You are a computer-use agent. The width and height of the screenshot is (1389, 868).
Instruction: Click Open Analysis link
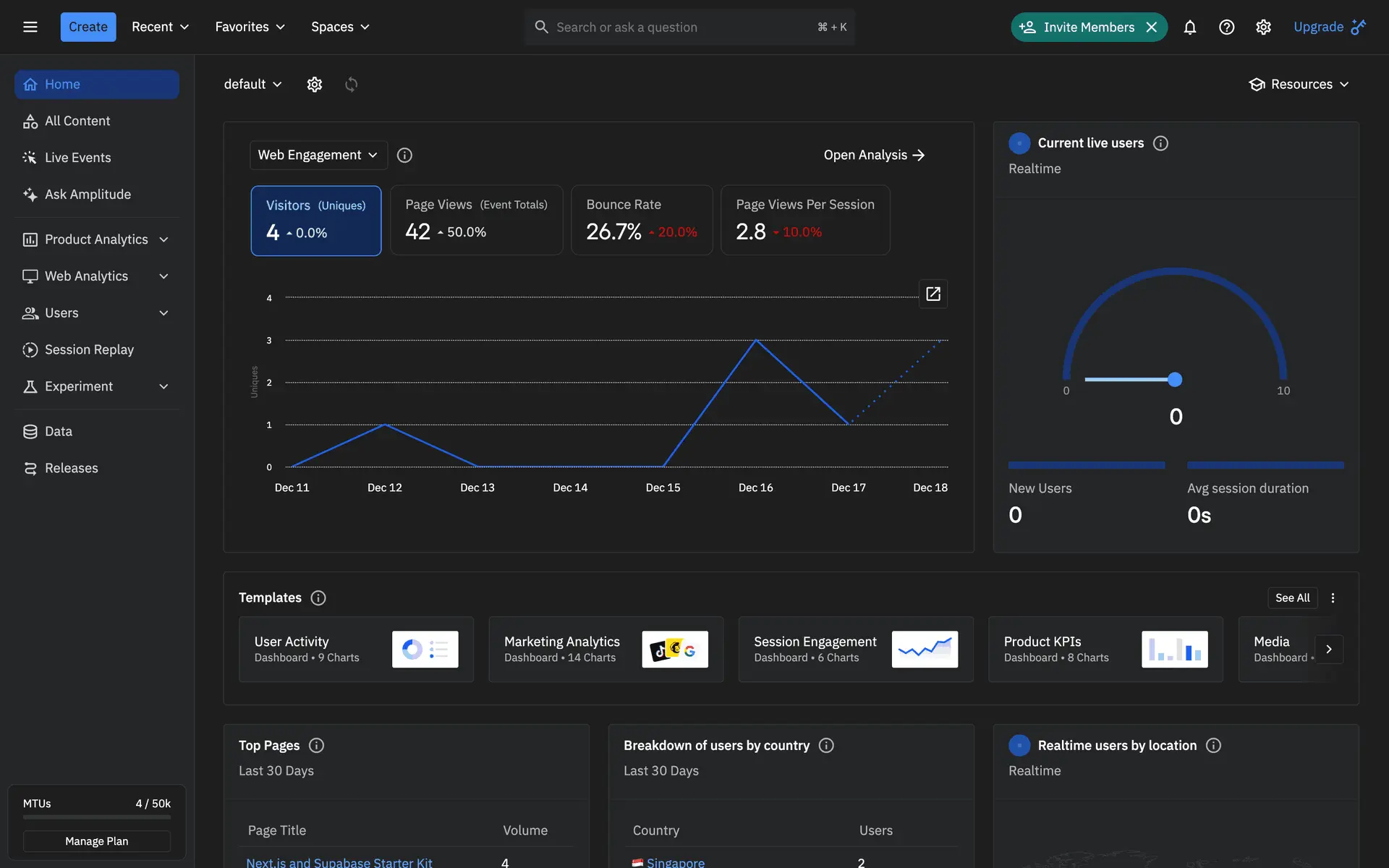point(874,155)
